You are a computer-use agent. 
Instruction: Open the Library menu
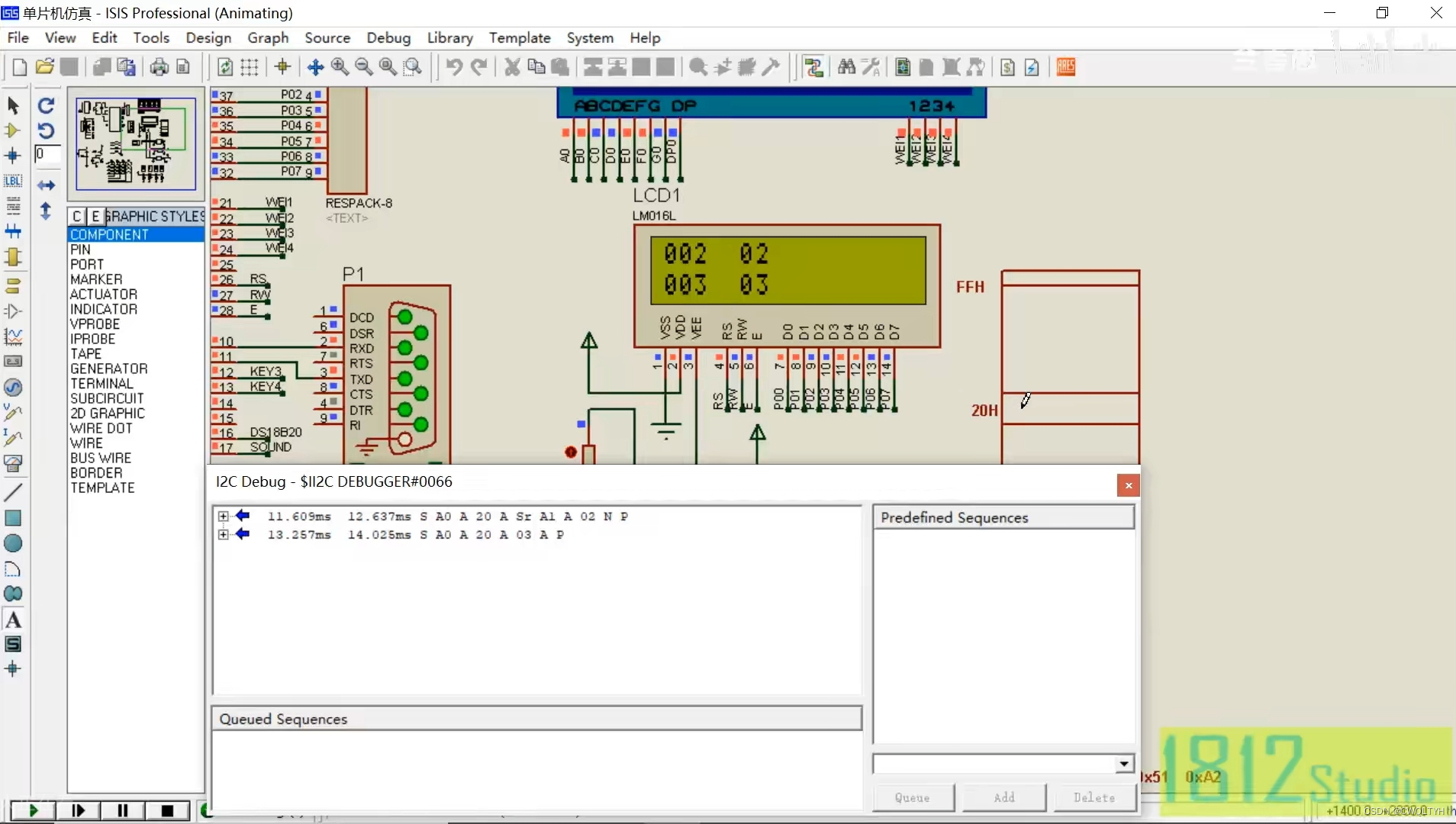pos(449,37)
